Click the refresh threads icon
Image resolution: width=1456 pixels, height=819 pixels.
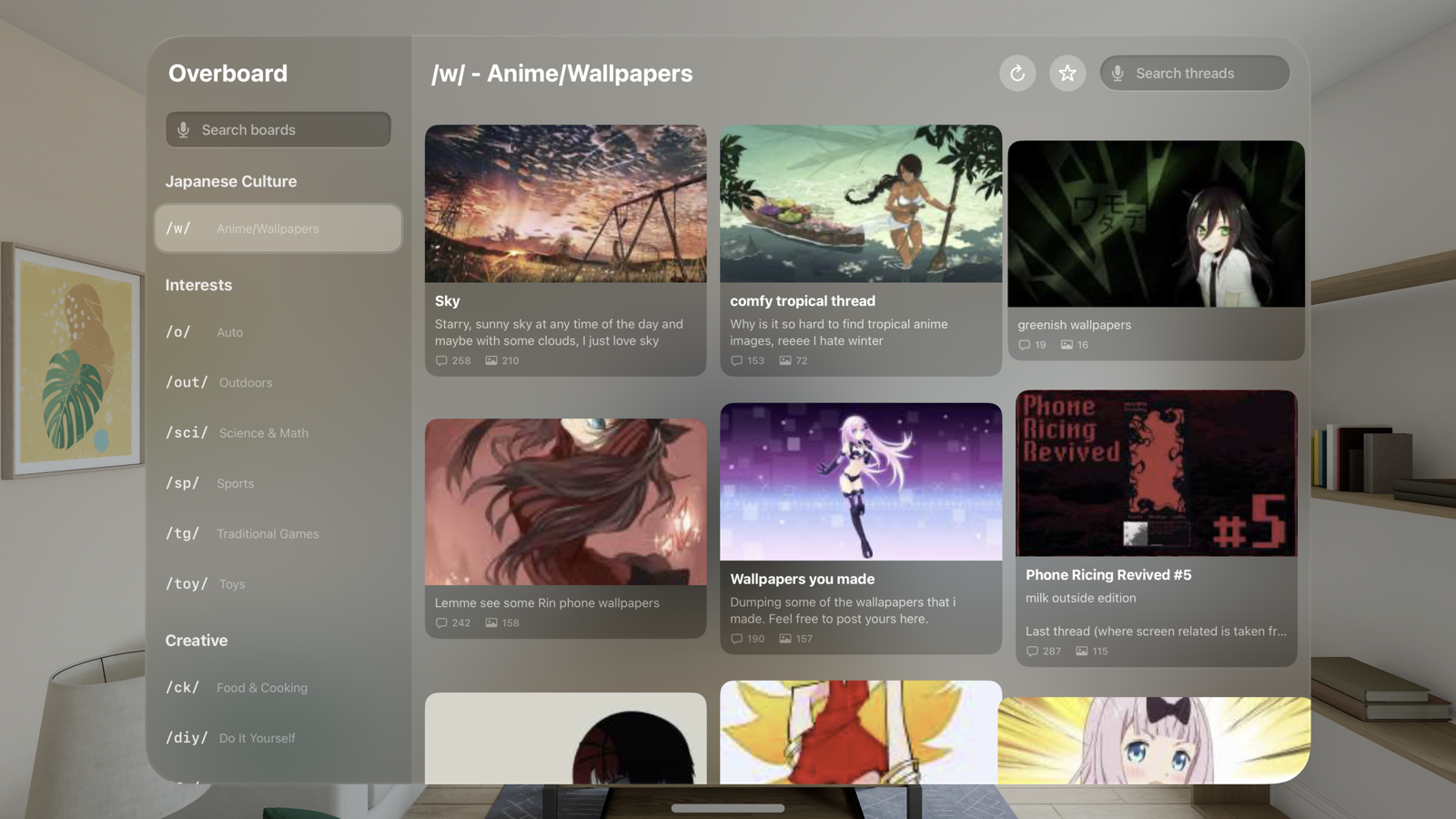pos(1017,73)
